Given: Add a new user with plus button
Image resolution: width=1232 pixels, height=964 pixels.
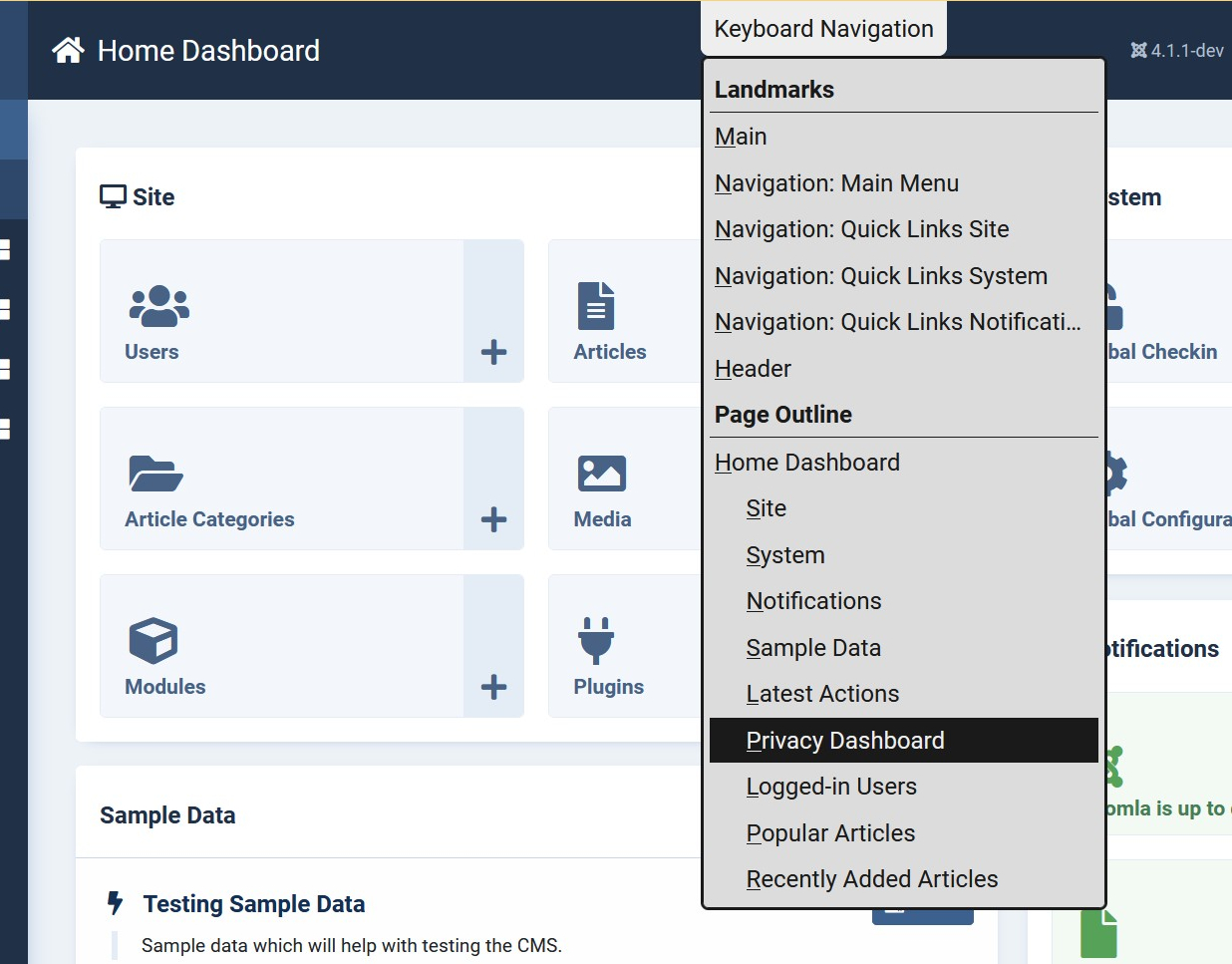Looking at the screenshot, I should tap(493, 352).
